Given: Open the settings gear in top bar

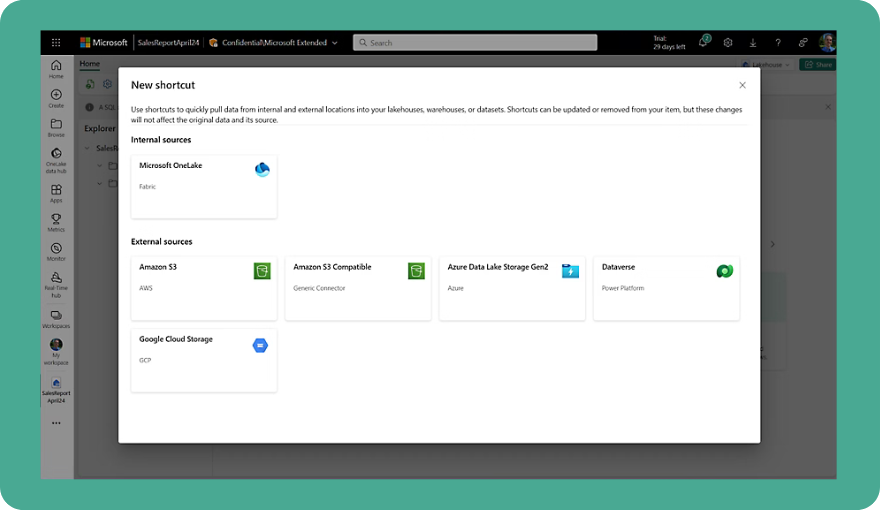Looking at the screenshot, I should point(728,43).
